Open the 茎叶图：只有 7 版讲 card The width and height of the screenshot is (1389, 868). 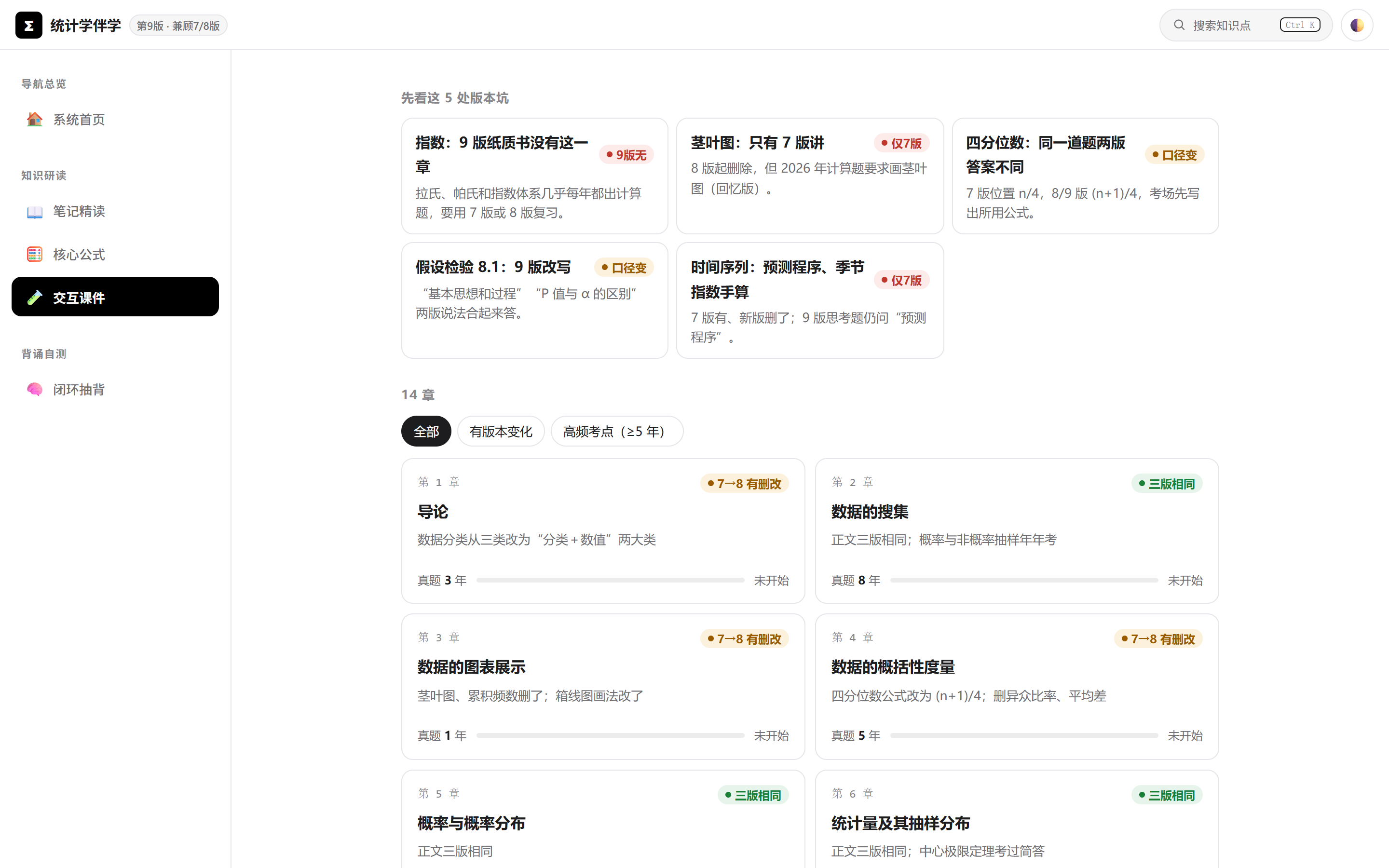pyautogui.click(x=810, y=176)
